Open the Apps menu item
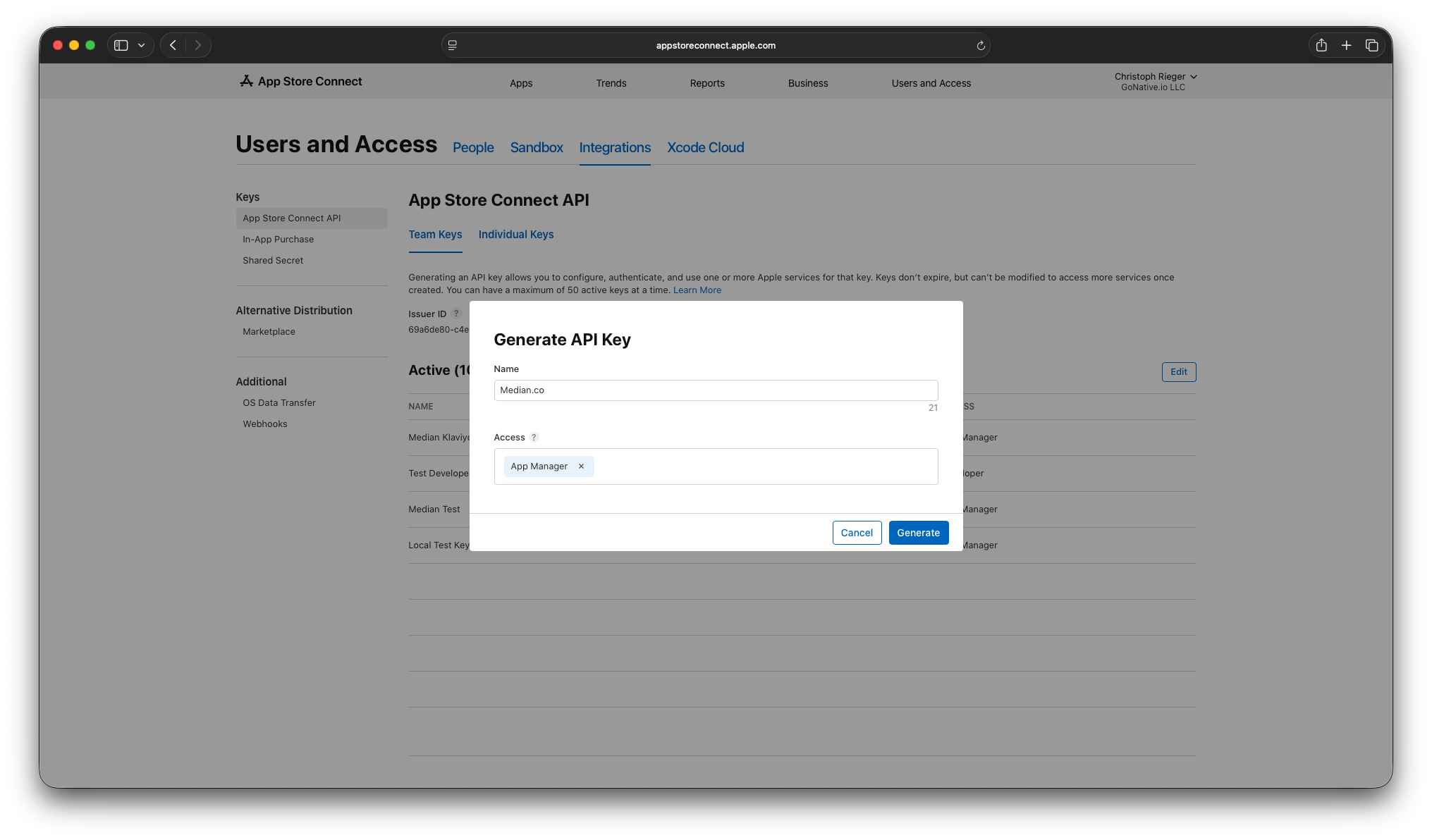Image resolution: width=1432 pixels, height=840 pixels. [521, 83]
